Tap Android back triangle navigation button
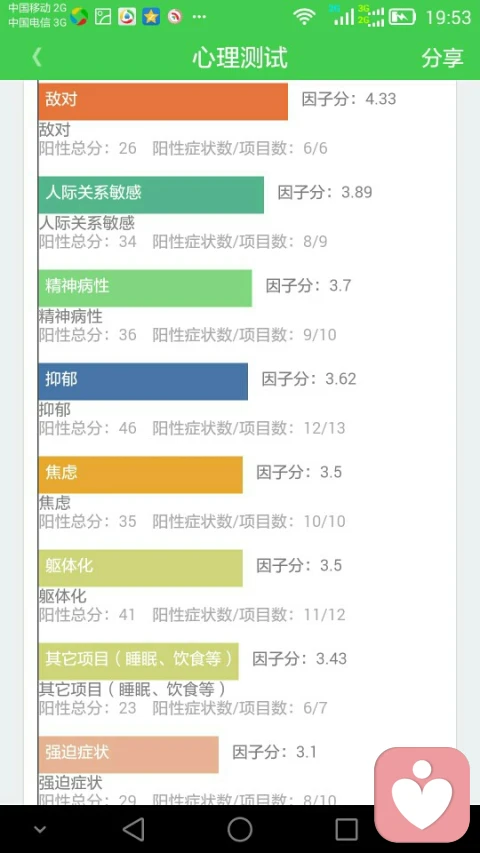 pos(133,829)
